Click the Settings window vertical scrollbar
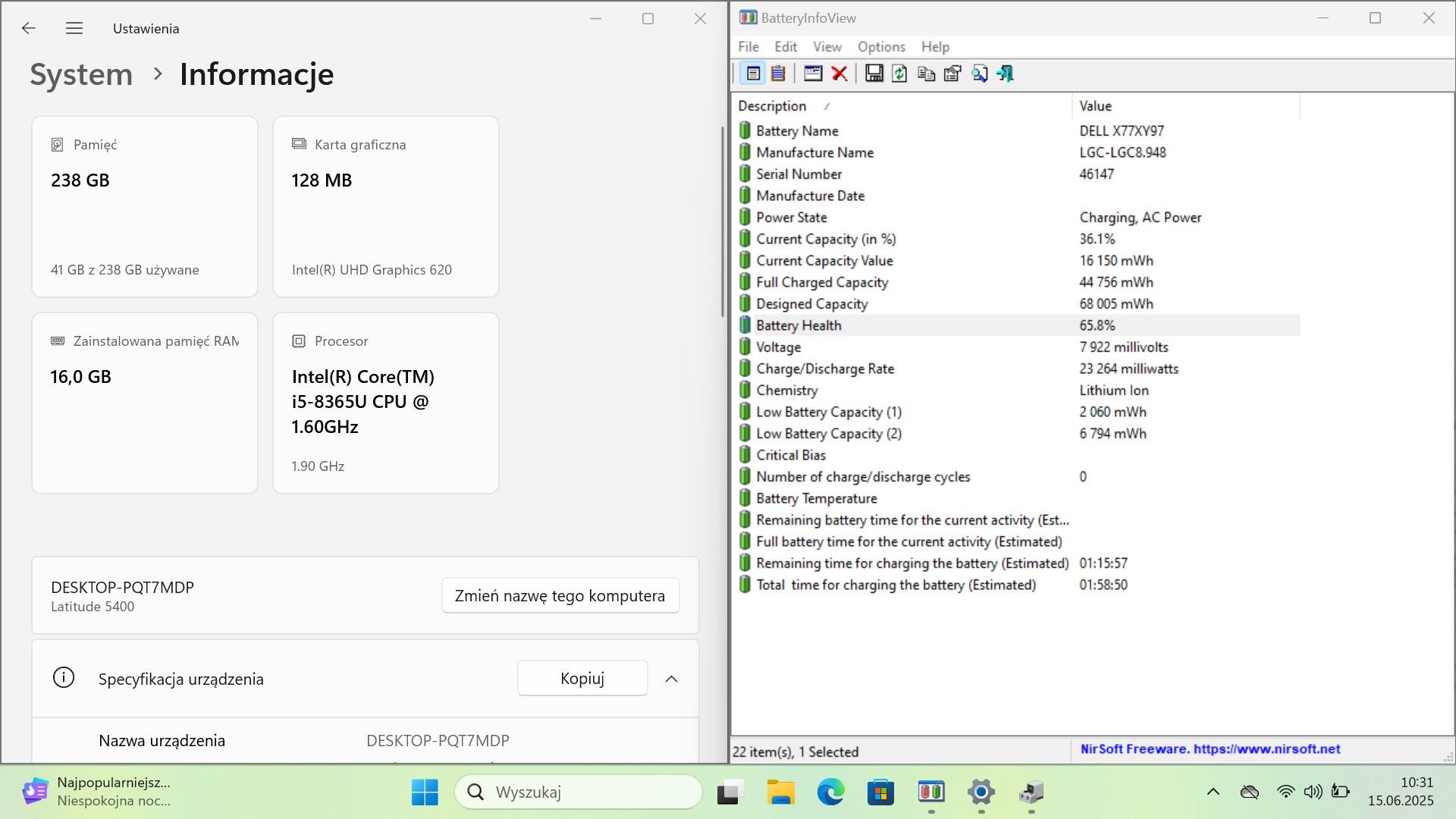Image resolution: width=1456 pixels, height=819 pixels. [723, 221]
